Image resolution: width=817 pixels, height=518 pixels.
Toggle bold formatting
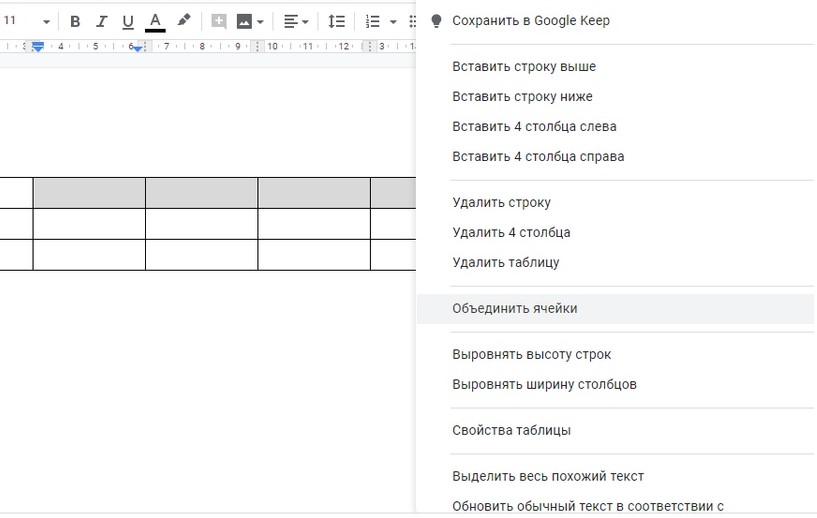tap(75, 21)
